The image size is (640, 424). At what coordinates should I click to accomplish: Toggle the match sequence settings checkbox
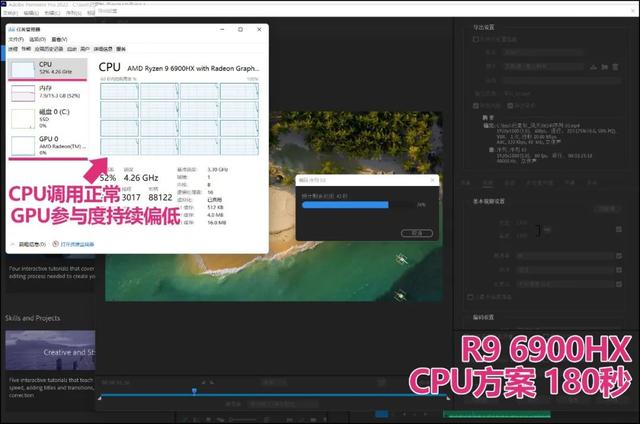click(476, 40)
